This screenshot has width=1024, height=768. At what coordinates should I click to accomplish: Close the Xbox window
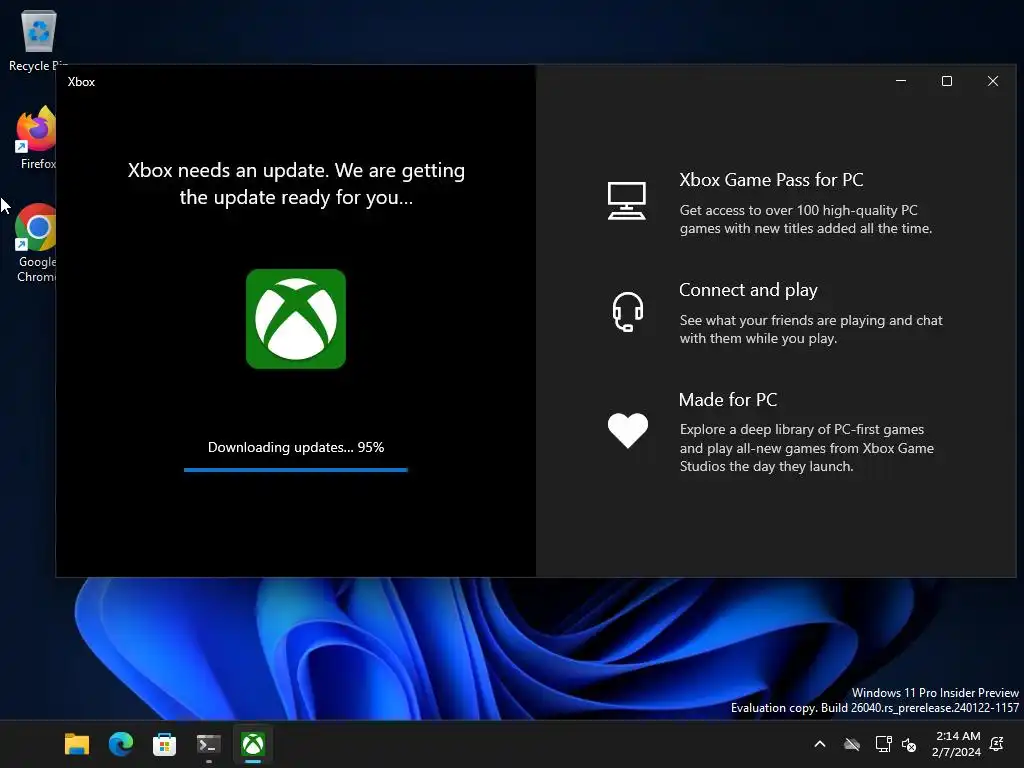coord(993,81)
